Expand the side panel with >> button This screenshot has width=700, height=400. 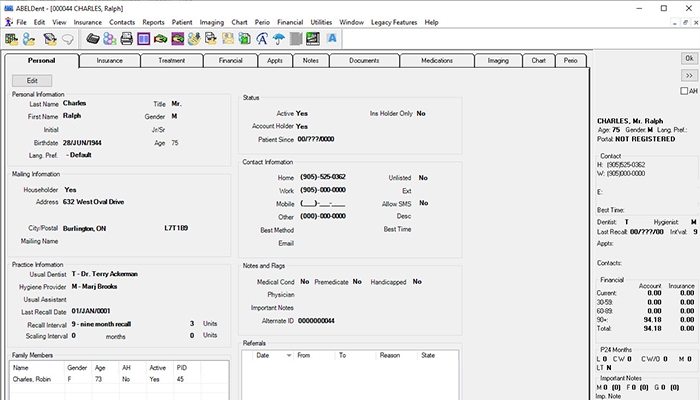tap(688, 75)
